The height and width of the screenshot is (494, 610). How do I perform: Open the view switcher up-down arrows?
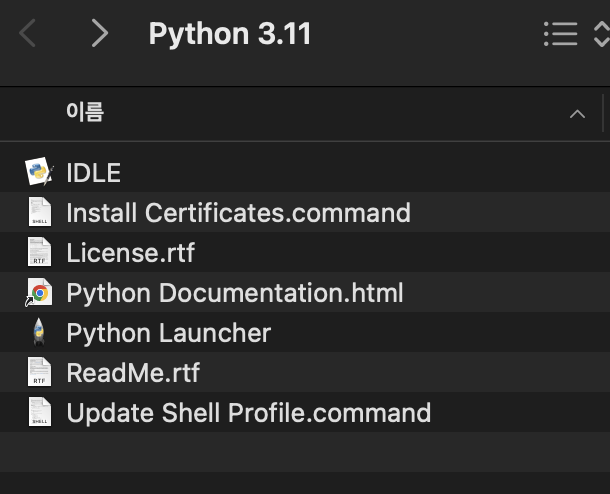[601, 34]
